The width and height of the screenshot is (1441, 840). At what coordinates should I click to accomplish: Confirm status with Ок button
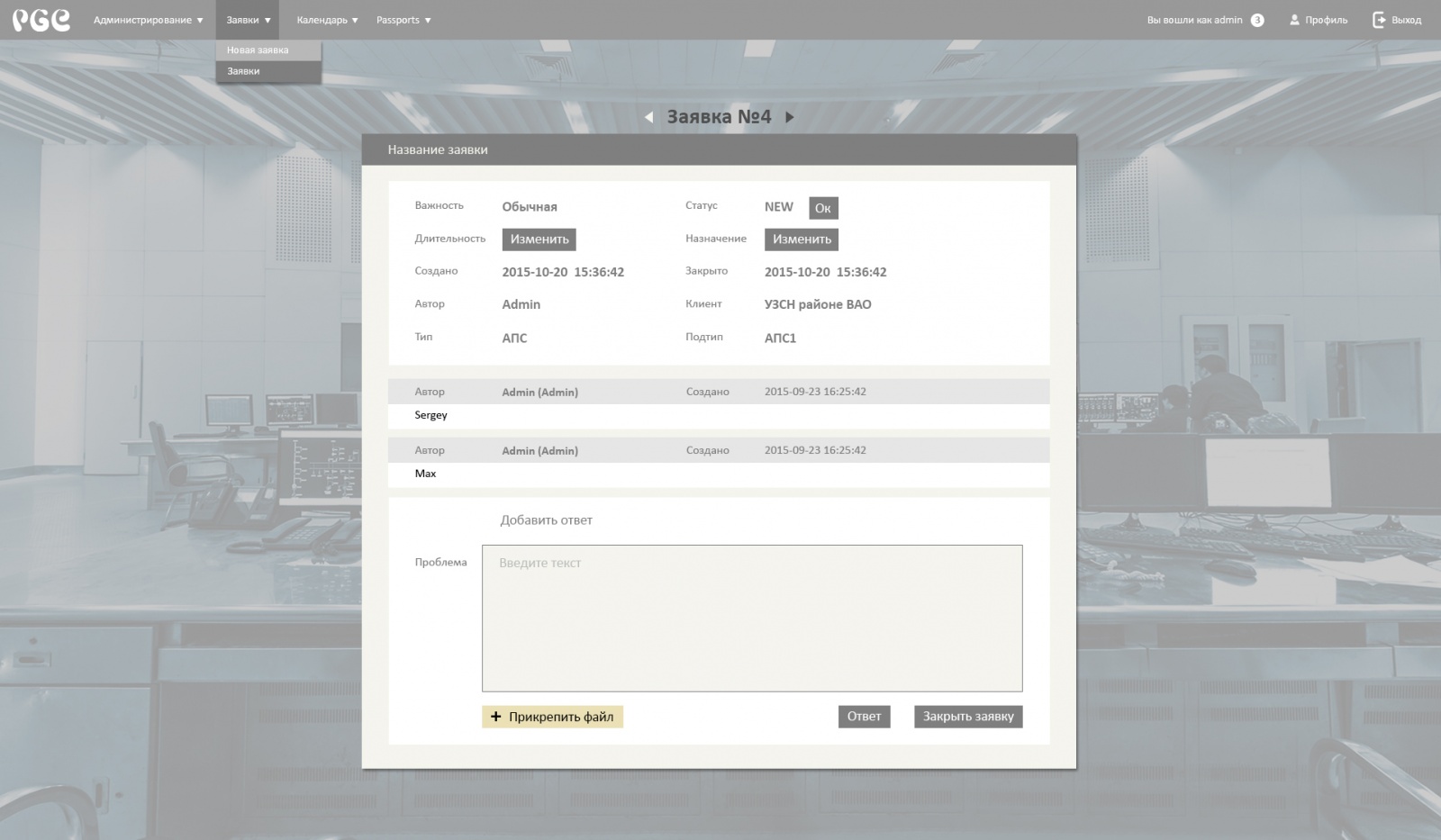[823, 208]
